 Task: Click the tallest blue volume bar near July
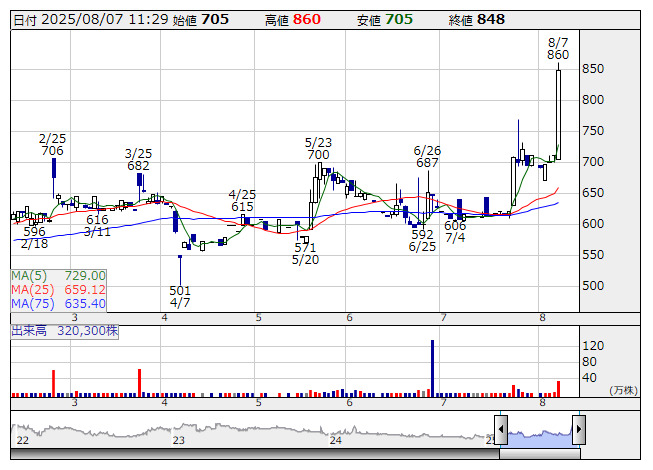pyautogui.click(x=432, y=368)
